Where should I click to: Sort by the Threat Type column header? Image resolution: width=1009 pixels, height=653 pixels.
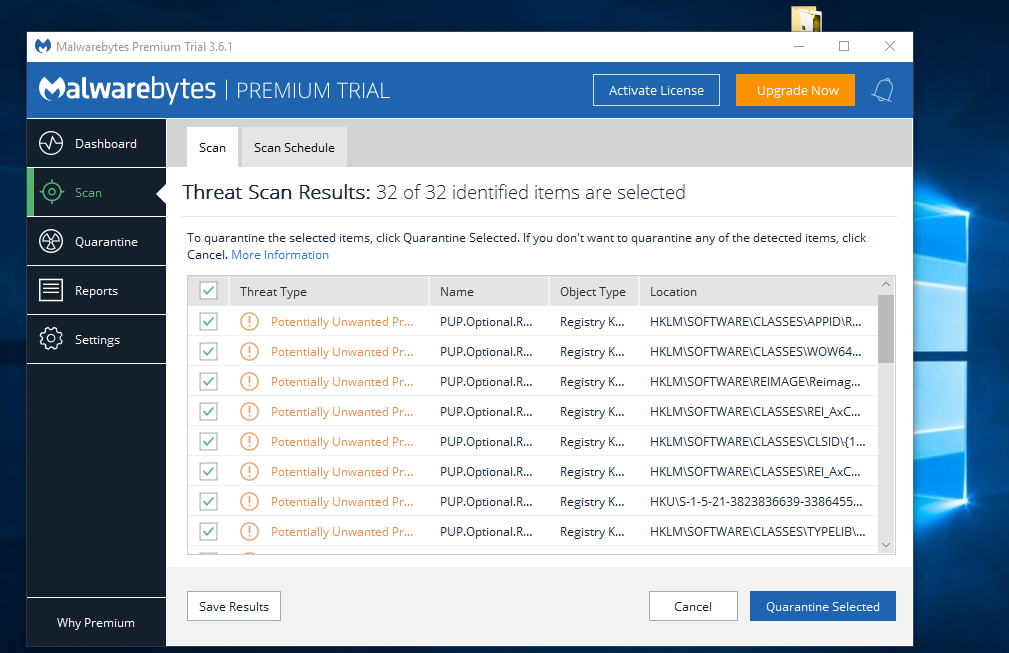[329, 291]
